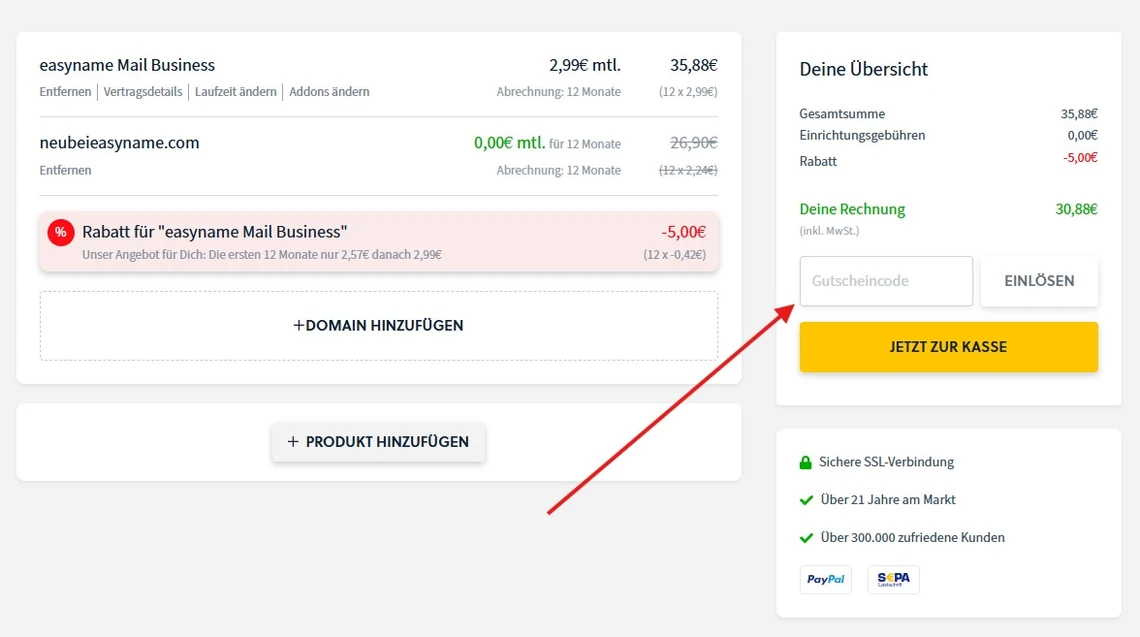
Task: Click the SEPA Lastschrift payment icon
Action: (892, 579)
